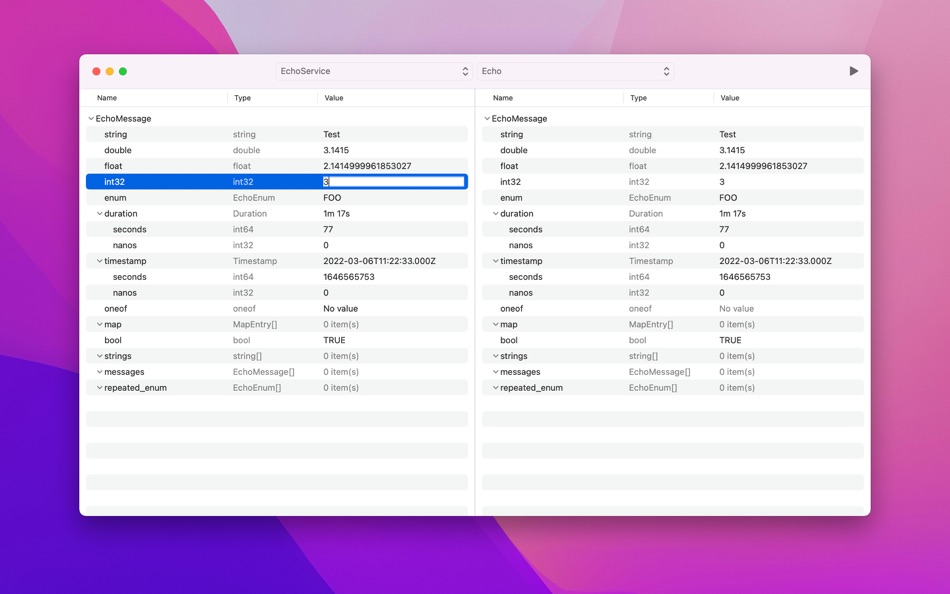The image size is (950, 594).
Task: Click the MapEntry[] type in left pane
Action: (x=255, y=324)
